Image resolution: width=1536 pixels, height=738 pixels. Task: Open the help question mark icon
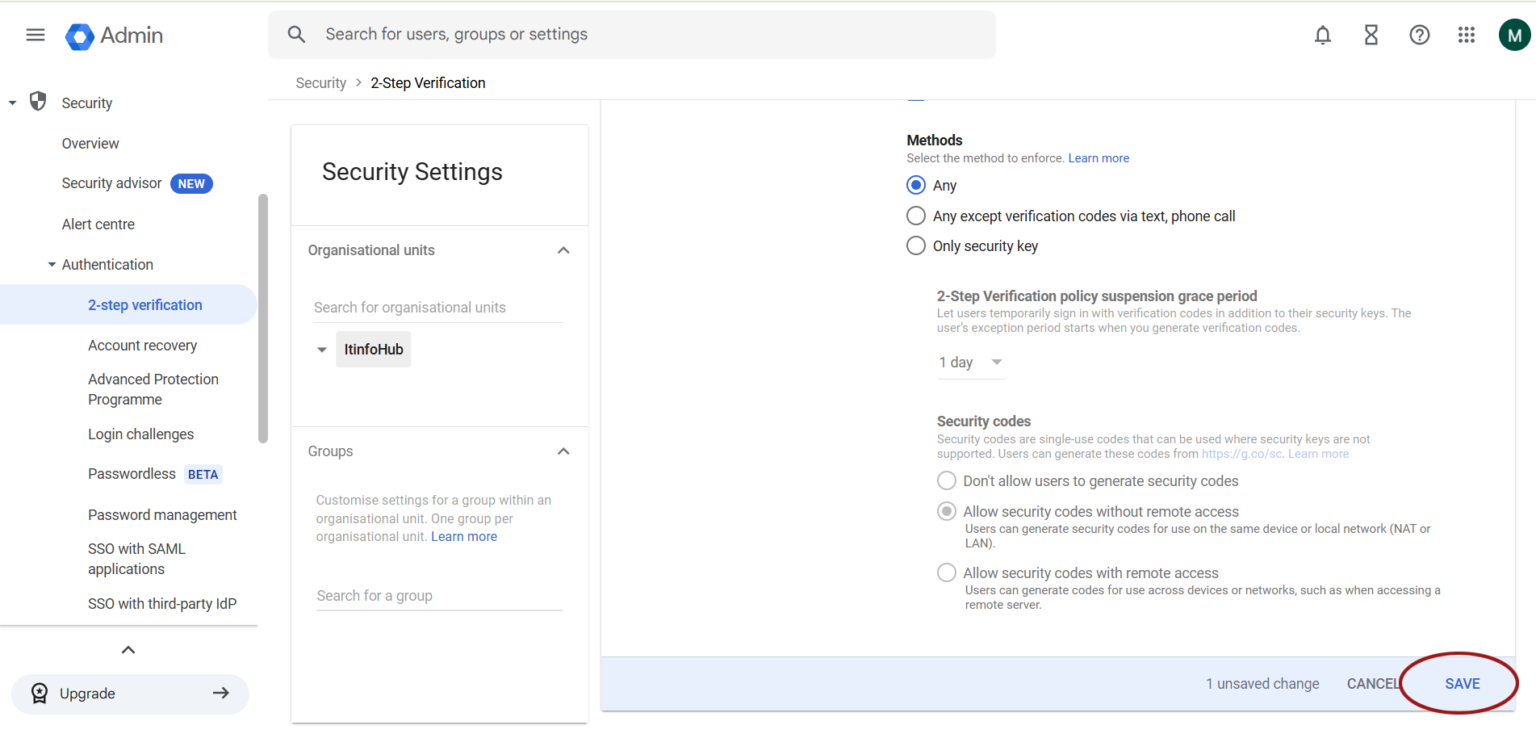pos(1419,34)
